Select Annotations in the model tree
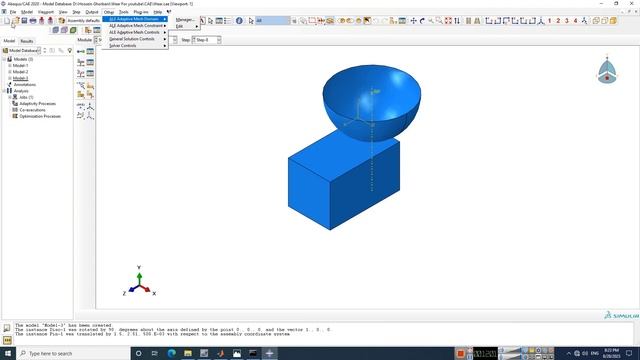 24,84
